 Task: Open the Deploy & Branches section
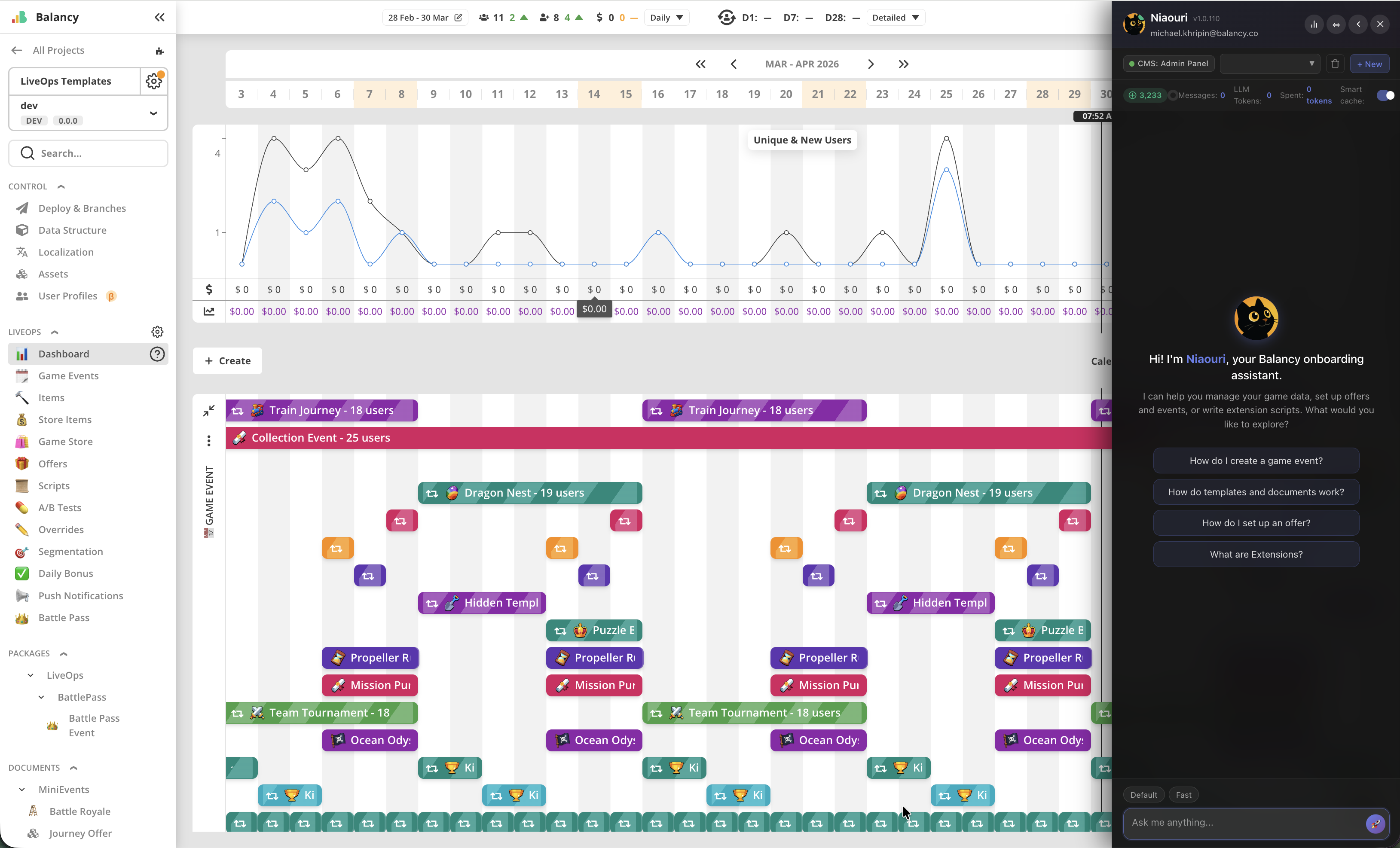pos(82,208)
